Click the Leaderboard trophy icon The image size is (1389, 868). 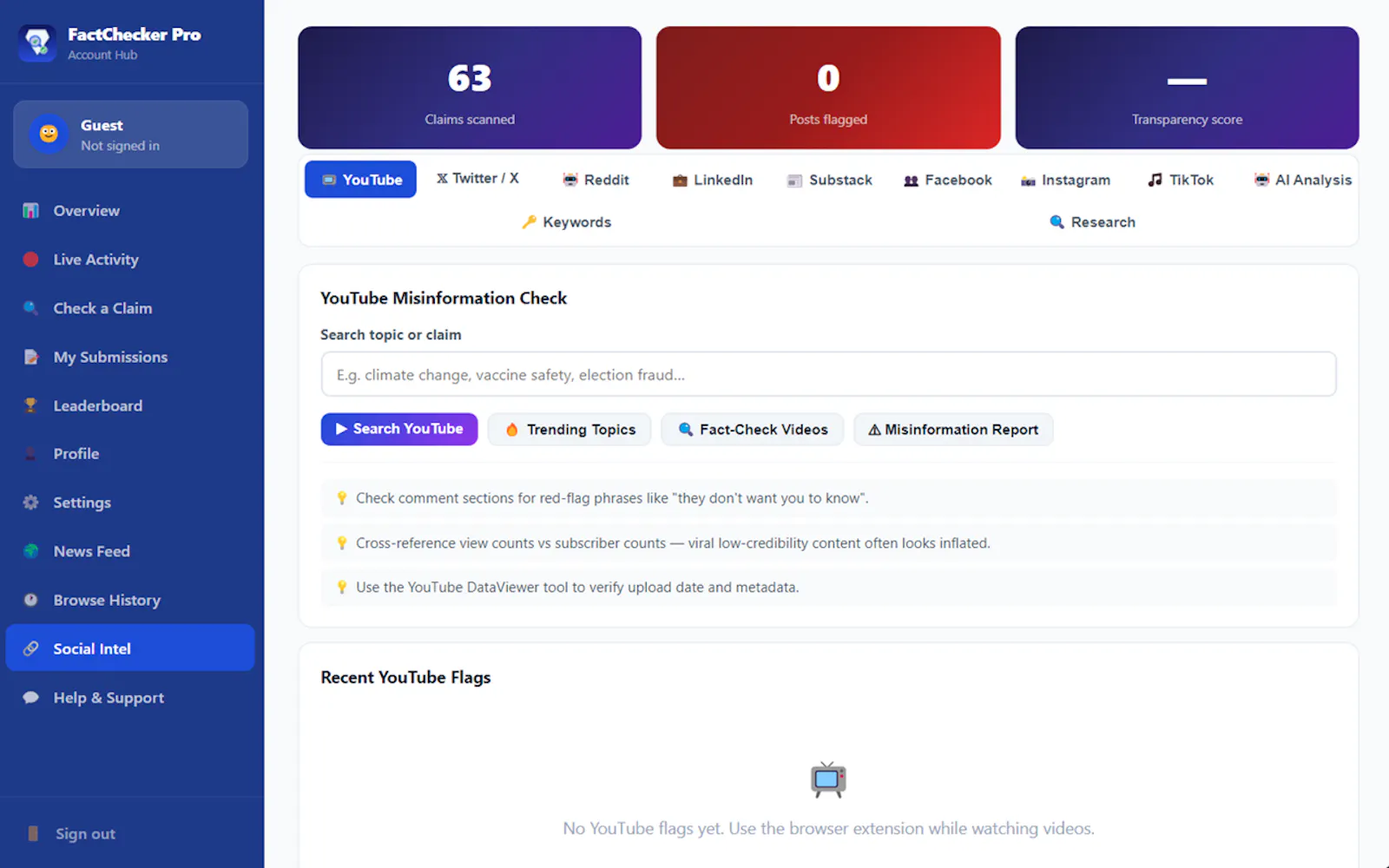pyautogui.click(x=31, y=405)
